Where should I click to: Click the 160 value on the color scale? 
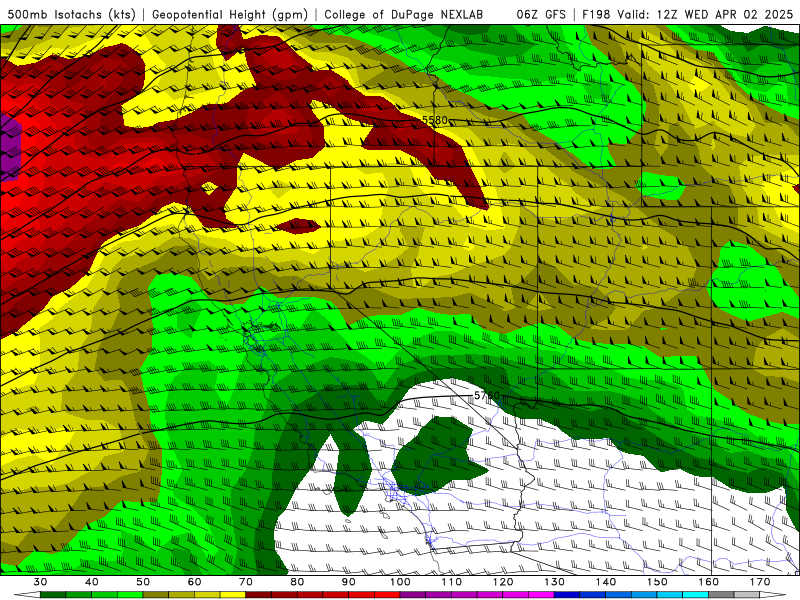click(x=709, y=582)
